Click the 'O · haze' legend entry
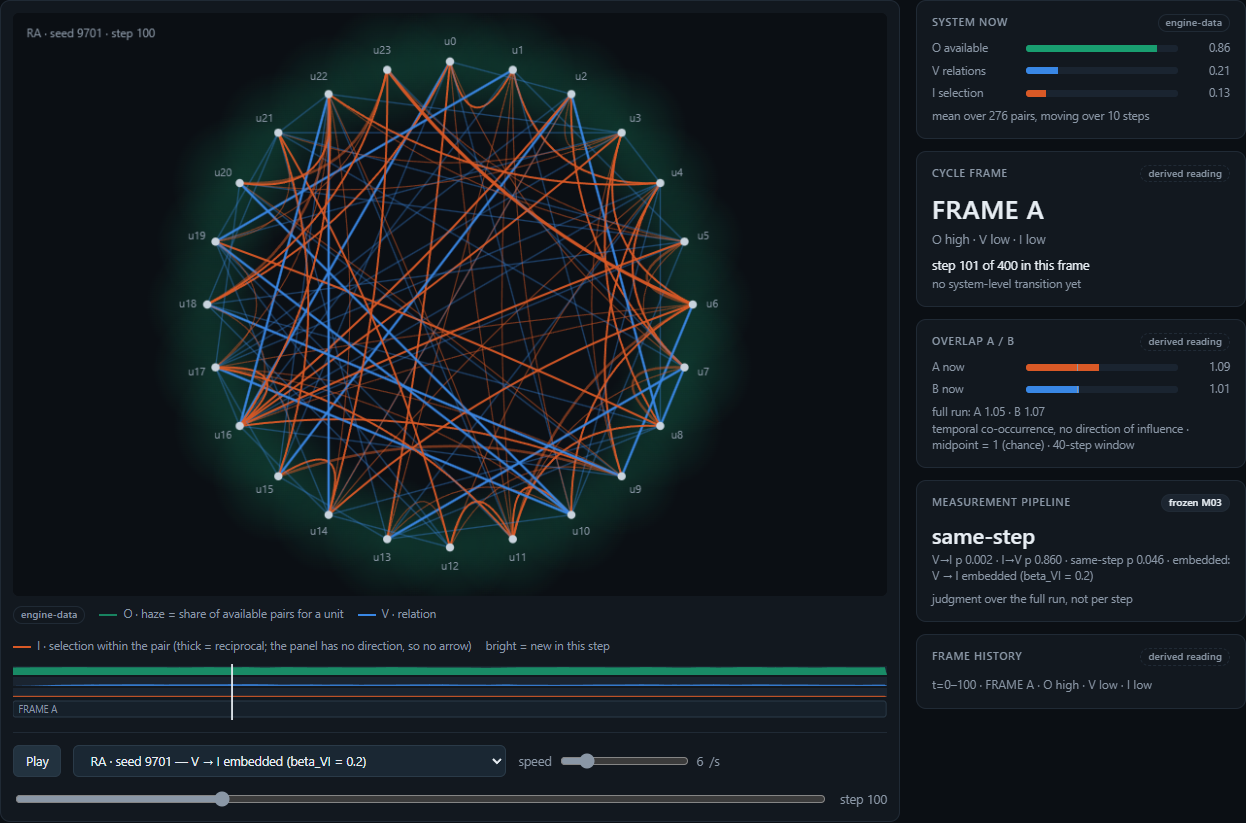This screenshot has width=1246, height=823. pyautogui.click(x=220, y=614)
